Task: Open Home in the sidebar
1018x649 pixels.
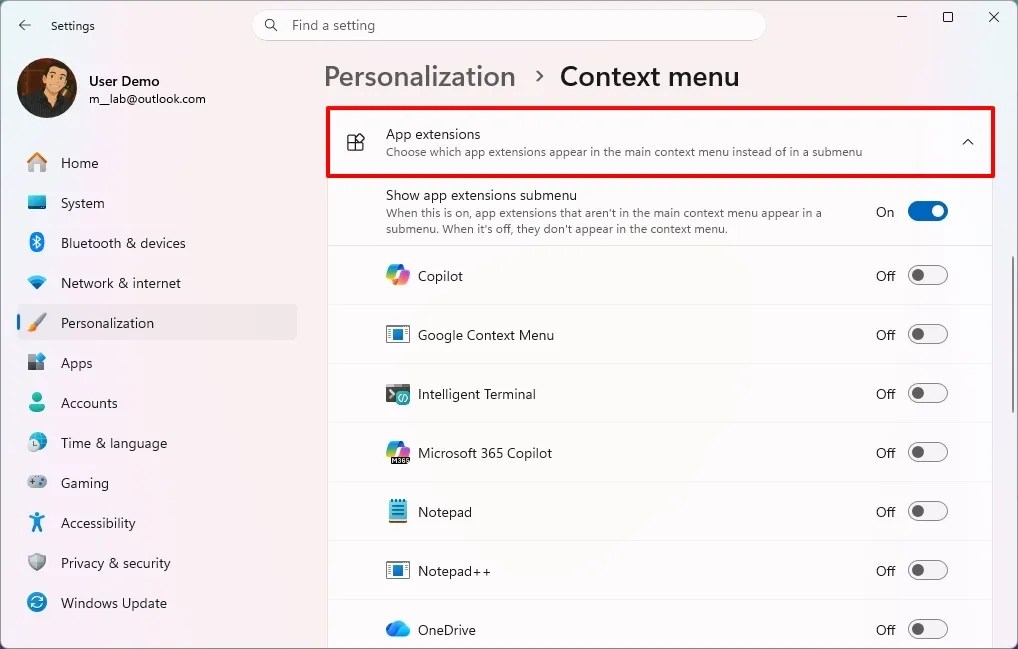Action: (x=157, y=163)
